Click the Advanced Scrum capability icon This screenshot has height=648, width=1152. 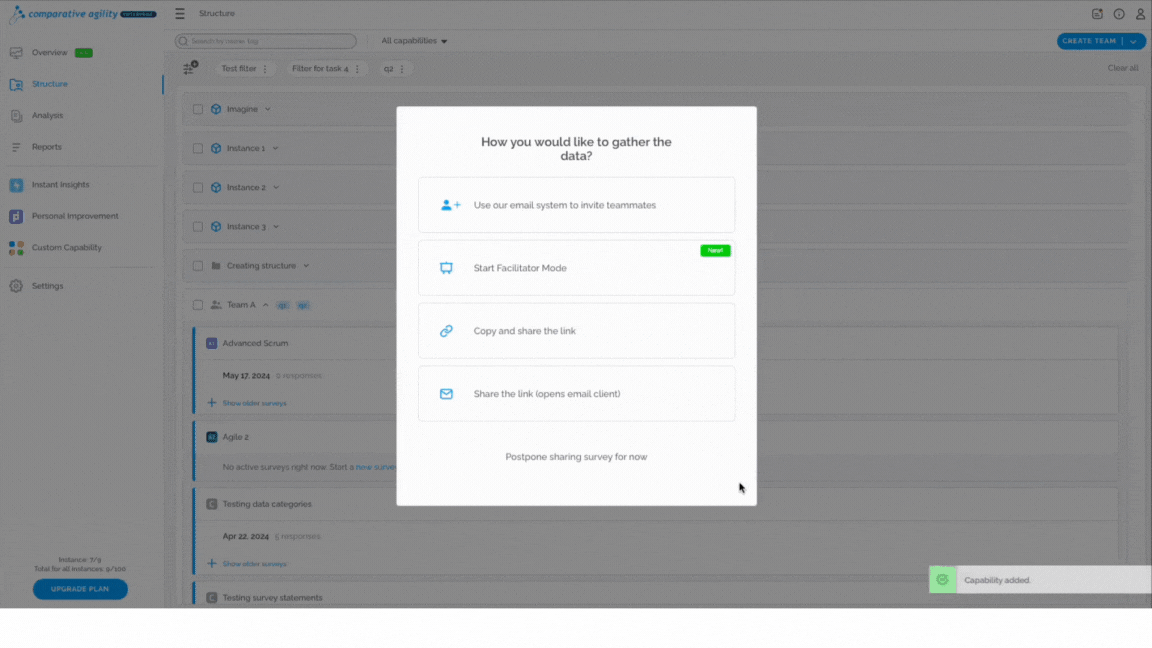click(x=212, y=343)
